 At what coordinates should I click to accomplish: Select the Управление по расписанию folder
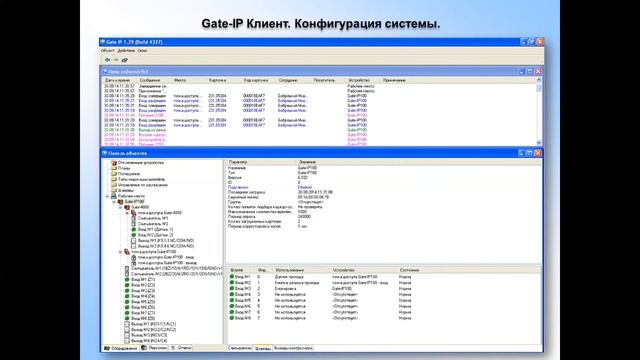click(142, 185)
